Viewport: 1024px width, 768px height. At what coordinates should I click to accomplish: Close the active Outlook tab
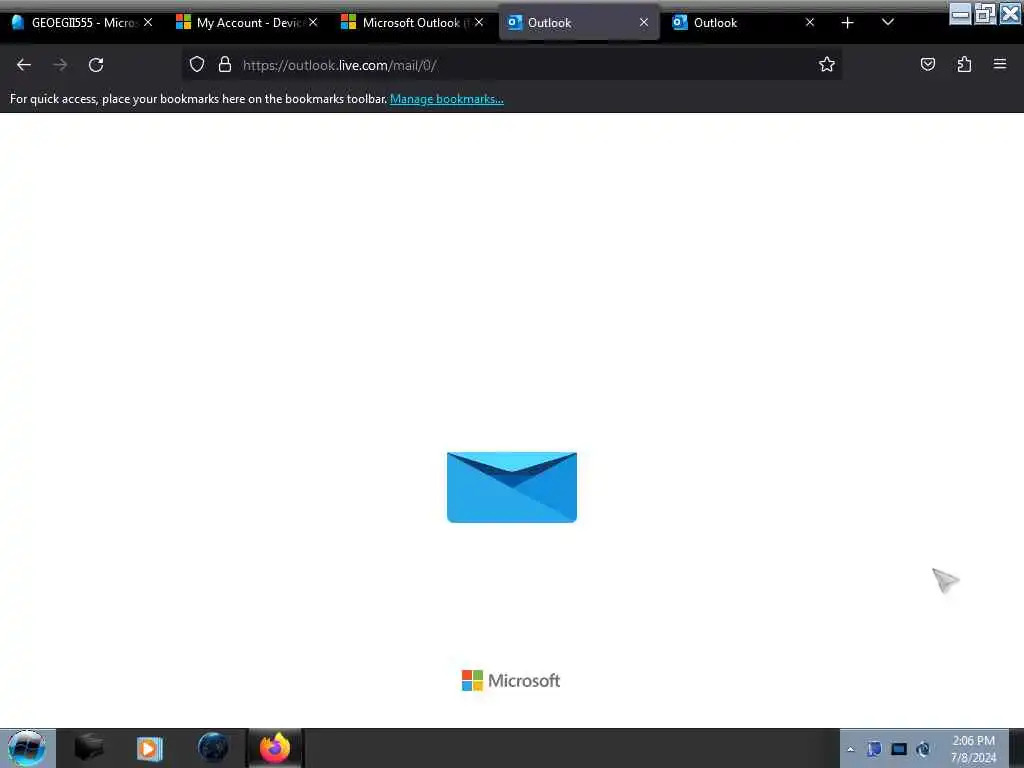[x=644, y=22]
